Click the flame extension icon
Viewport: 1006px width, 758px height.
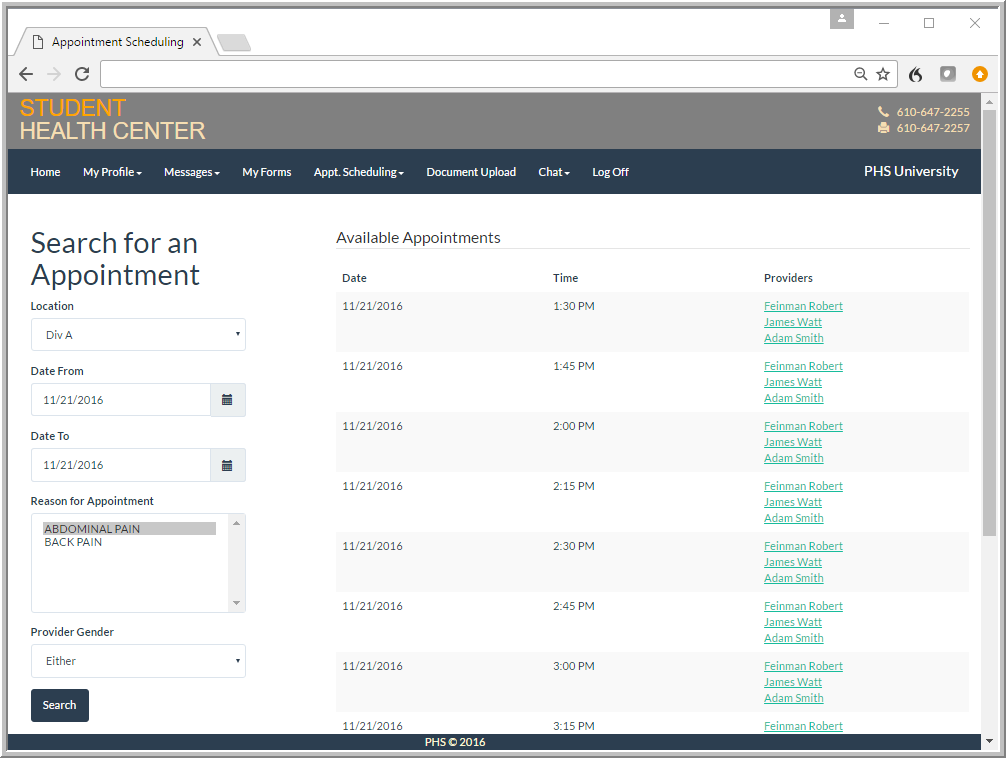click(x=916, y=74)
